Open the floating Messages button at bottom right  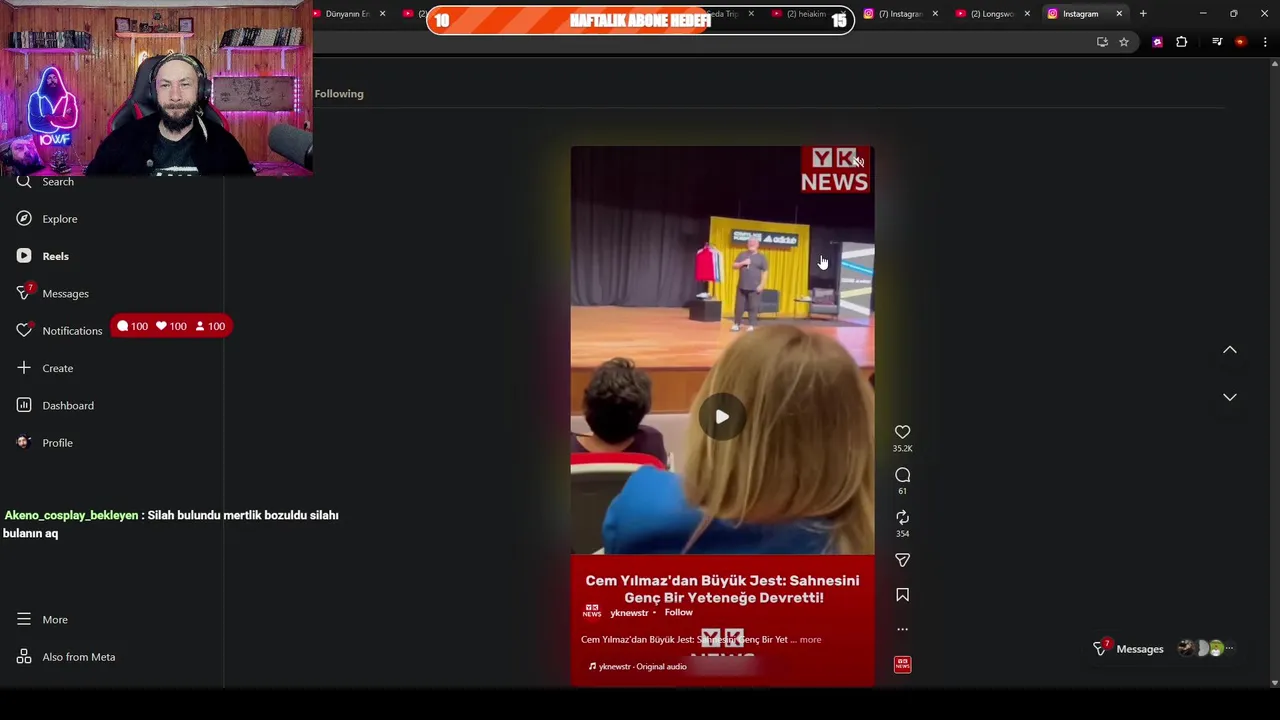pos(1129,649)
